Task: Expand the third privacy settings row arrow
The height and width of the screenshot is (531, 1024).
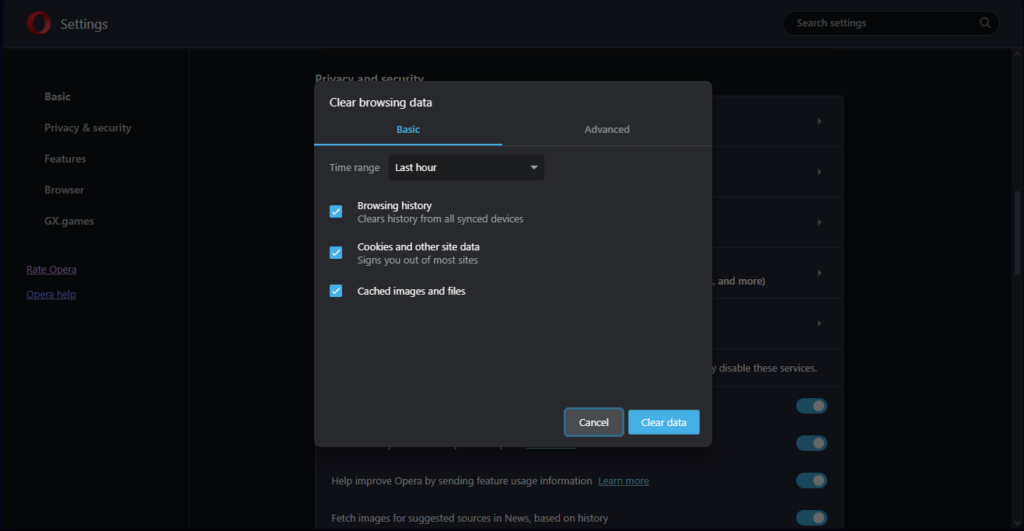Action: [x=819, y=222]
